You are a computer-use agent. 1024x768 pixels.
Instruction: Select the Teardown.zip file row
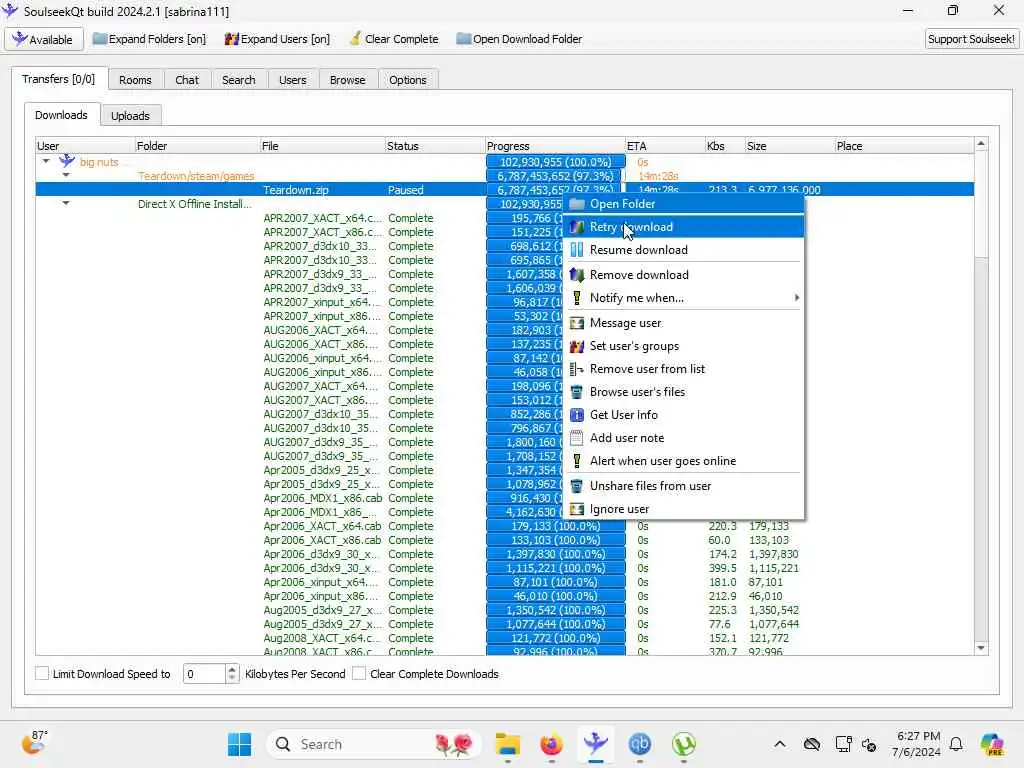[504, 189]
